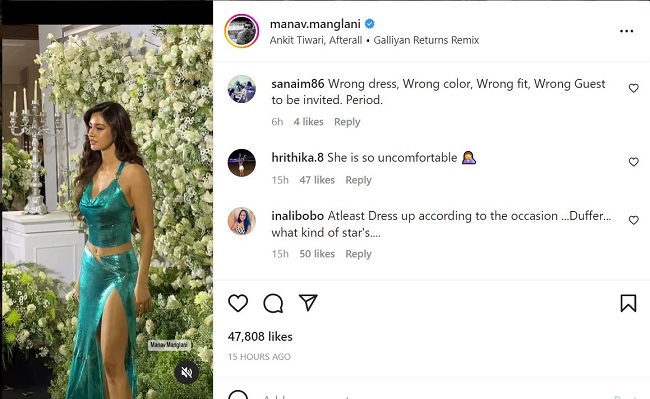The width and height of the screenshot is (650, 399).
Task: Open the comment bubble icon
Action: point(273,303)
